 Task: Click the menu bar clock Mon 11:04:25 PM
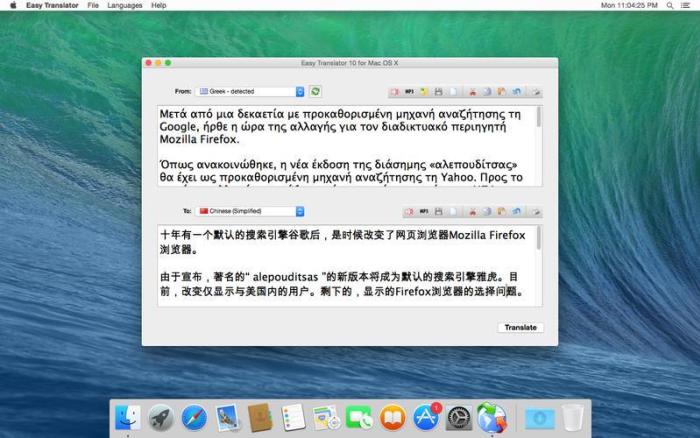tap(629, 5)
